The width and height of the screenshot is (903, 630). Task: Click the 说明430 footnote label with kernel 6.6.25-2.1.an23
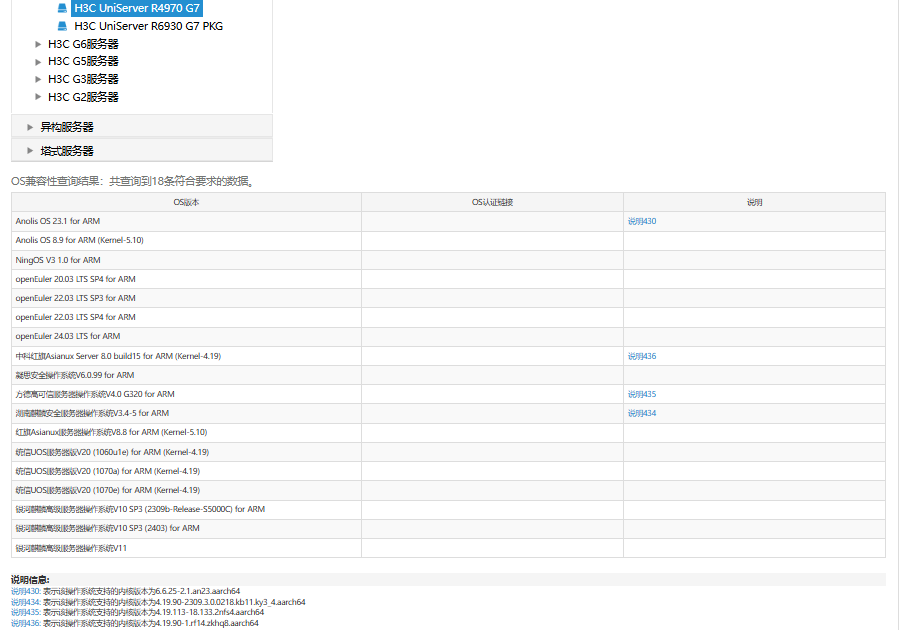(26, 591)
